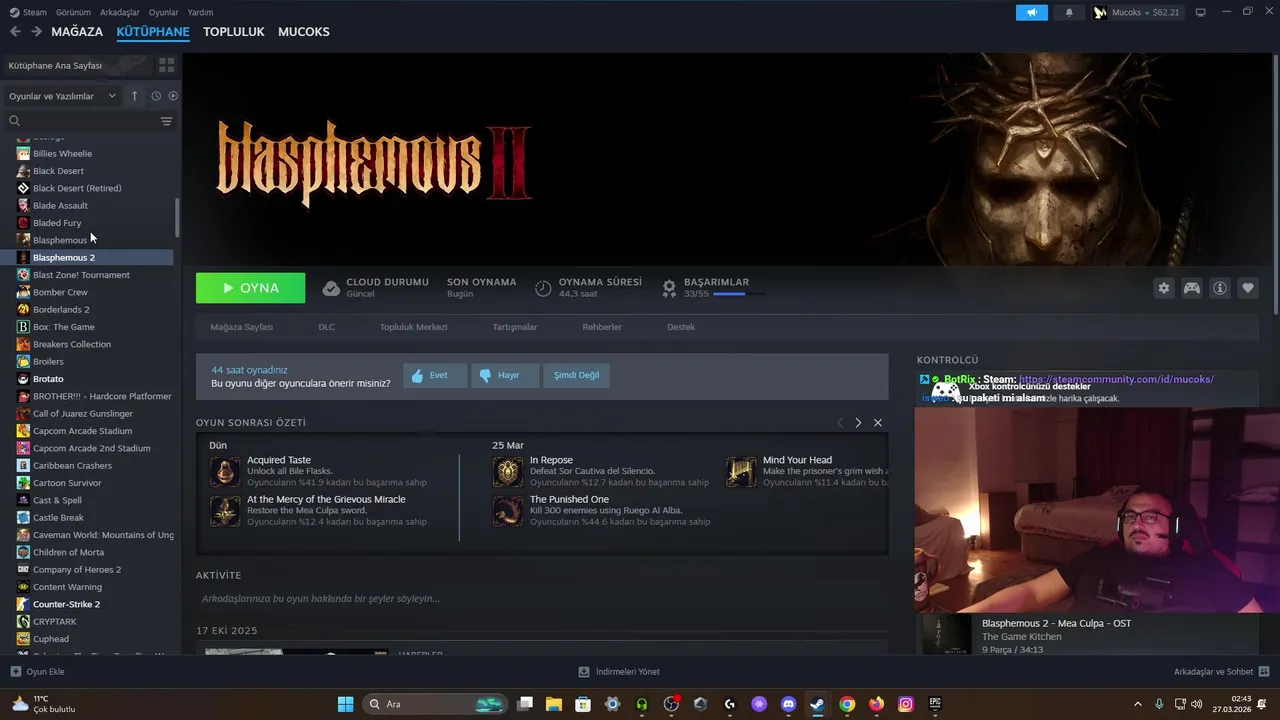Open the Steam announcements megaphone
This screenshot has height=720, width=1280.
click(1031, 12)
